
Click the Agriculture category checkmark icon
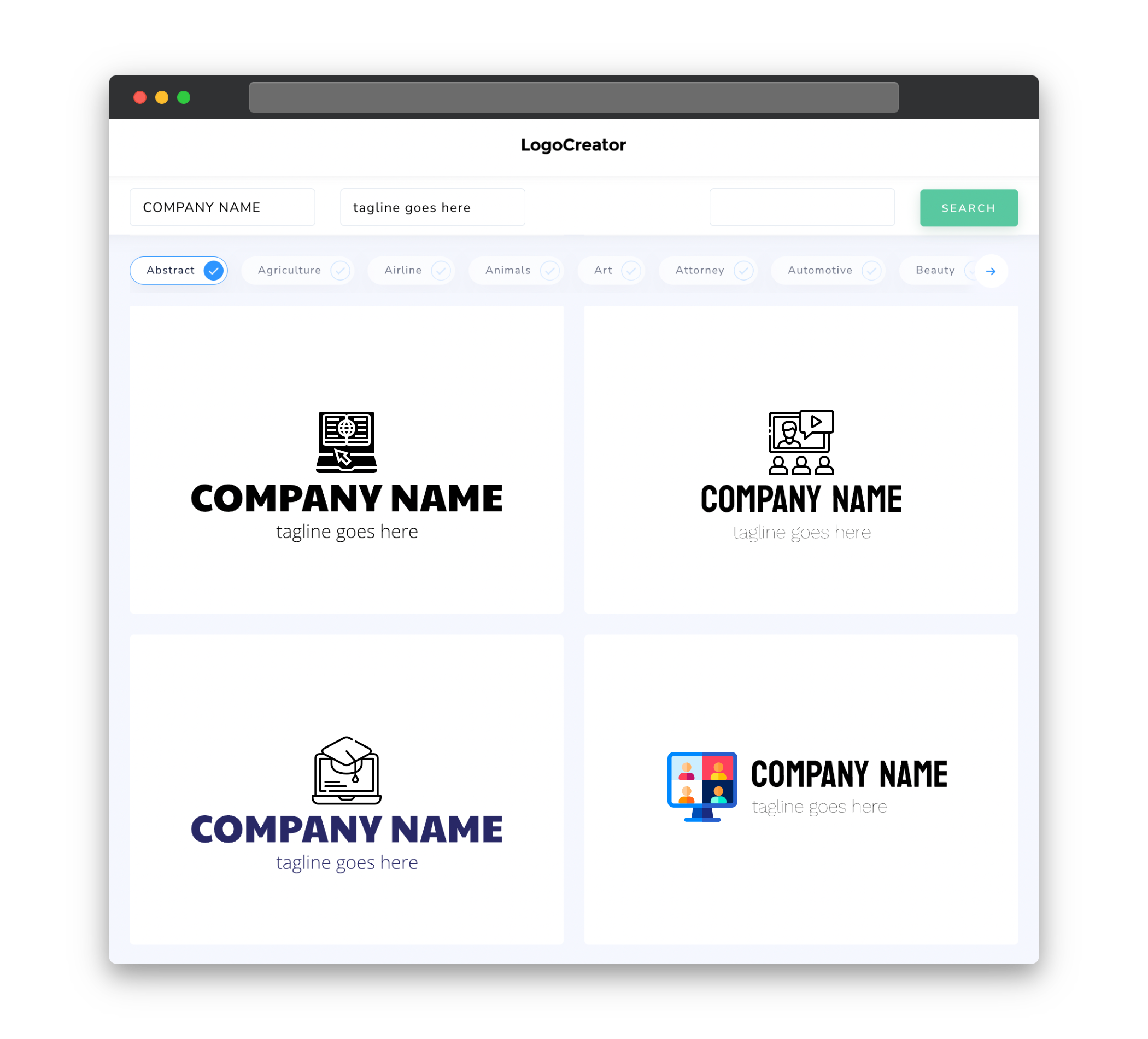(340, 270)
